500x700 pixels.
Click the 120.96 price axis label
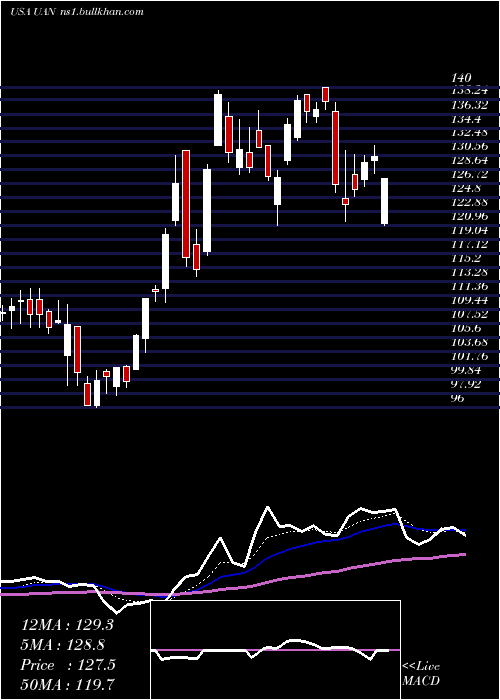[469, 216]
